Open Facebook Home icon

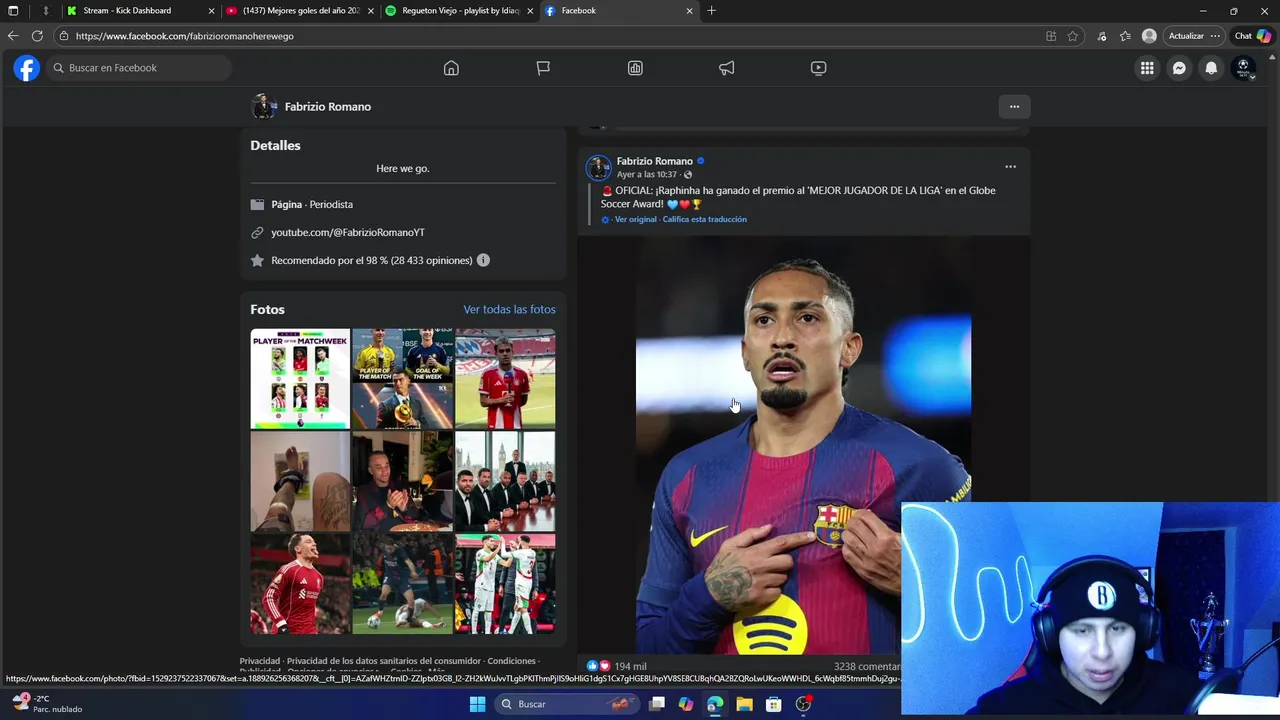[x=451, y=68]
